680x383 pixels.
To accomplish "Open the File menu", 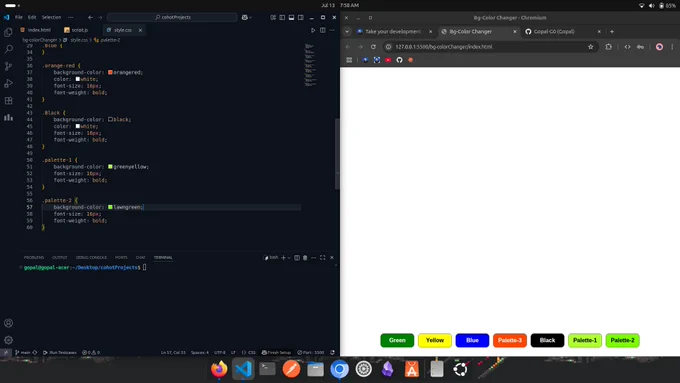I will (x=19, y=17).
